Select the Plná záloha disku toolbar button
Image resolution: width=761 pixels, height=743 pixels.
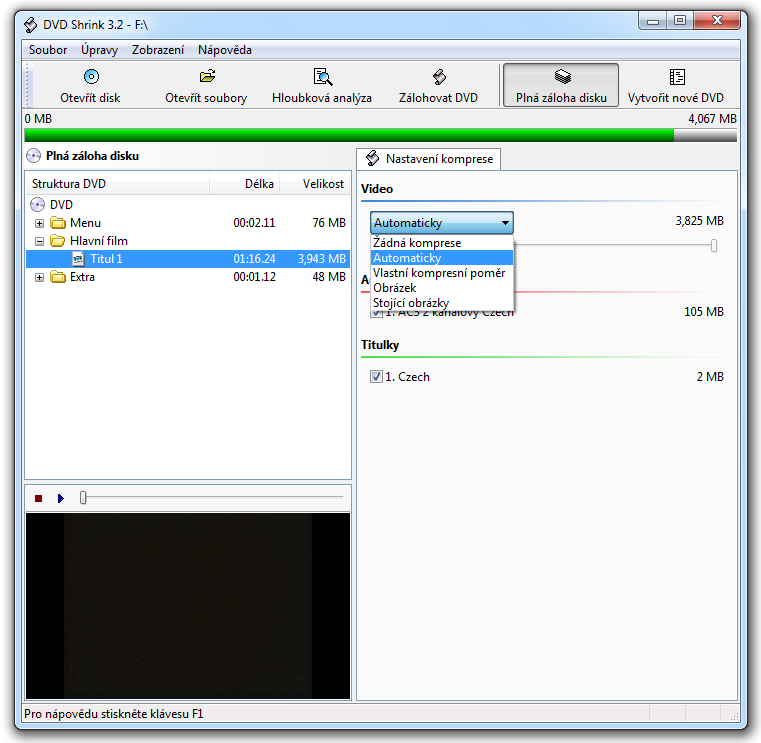click(561, 85)
